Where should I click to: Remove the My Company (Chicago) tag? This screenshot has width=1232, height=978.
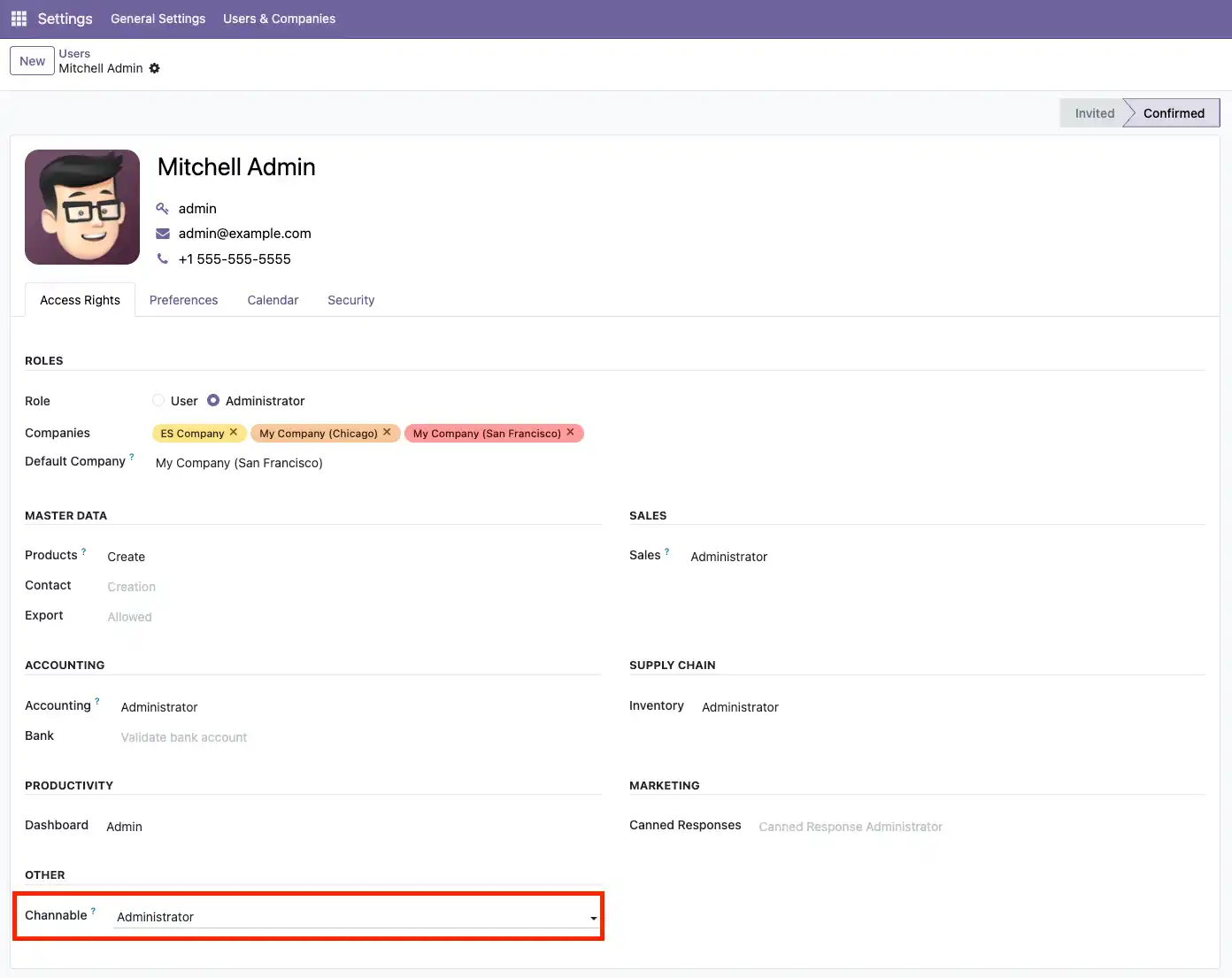387,433
